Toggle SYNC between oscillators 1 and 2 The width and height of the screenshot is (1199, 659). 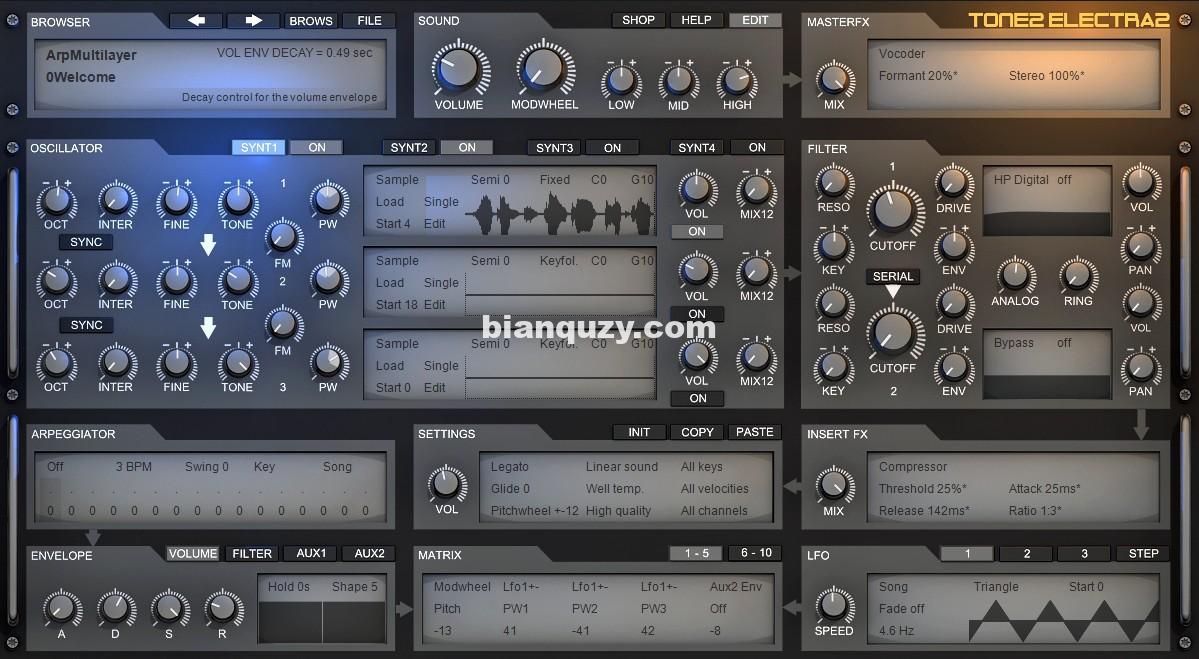point(86,242)
